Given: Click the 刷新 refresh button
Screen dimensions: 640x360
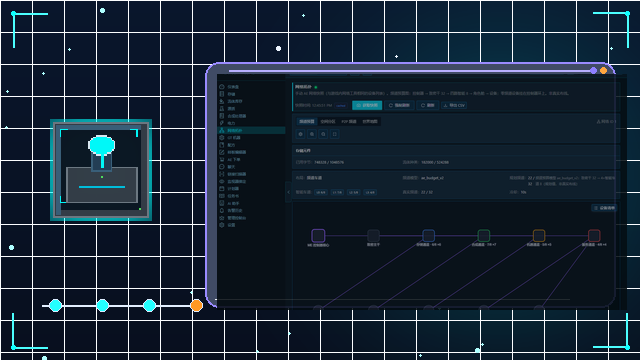Looking at the screenshot, I should (x=427, y=105).
